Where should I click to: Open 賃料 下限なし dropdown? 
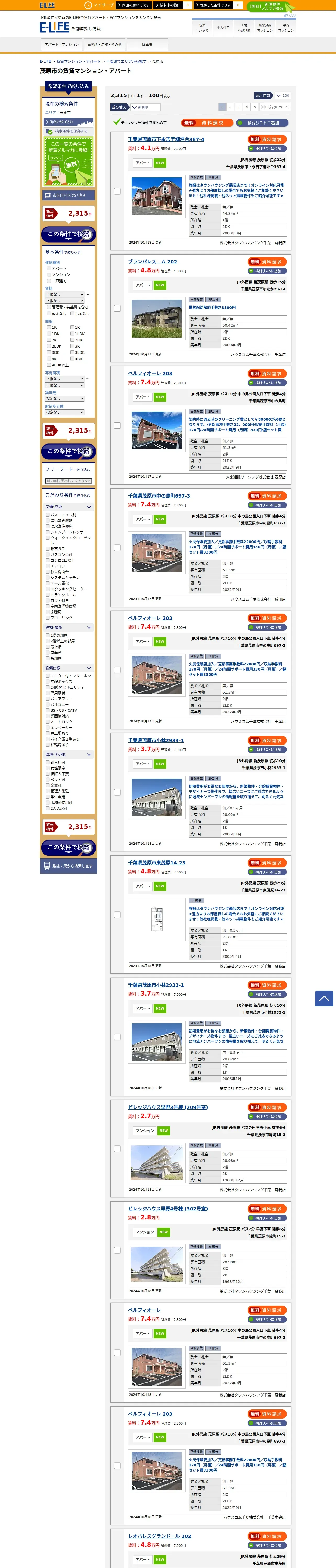coord(65,294)
